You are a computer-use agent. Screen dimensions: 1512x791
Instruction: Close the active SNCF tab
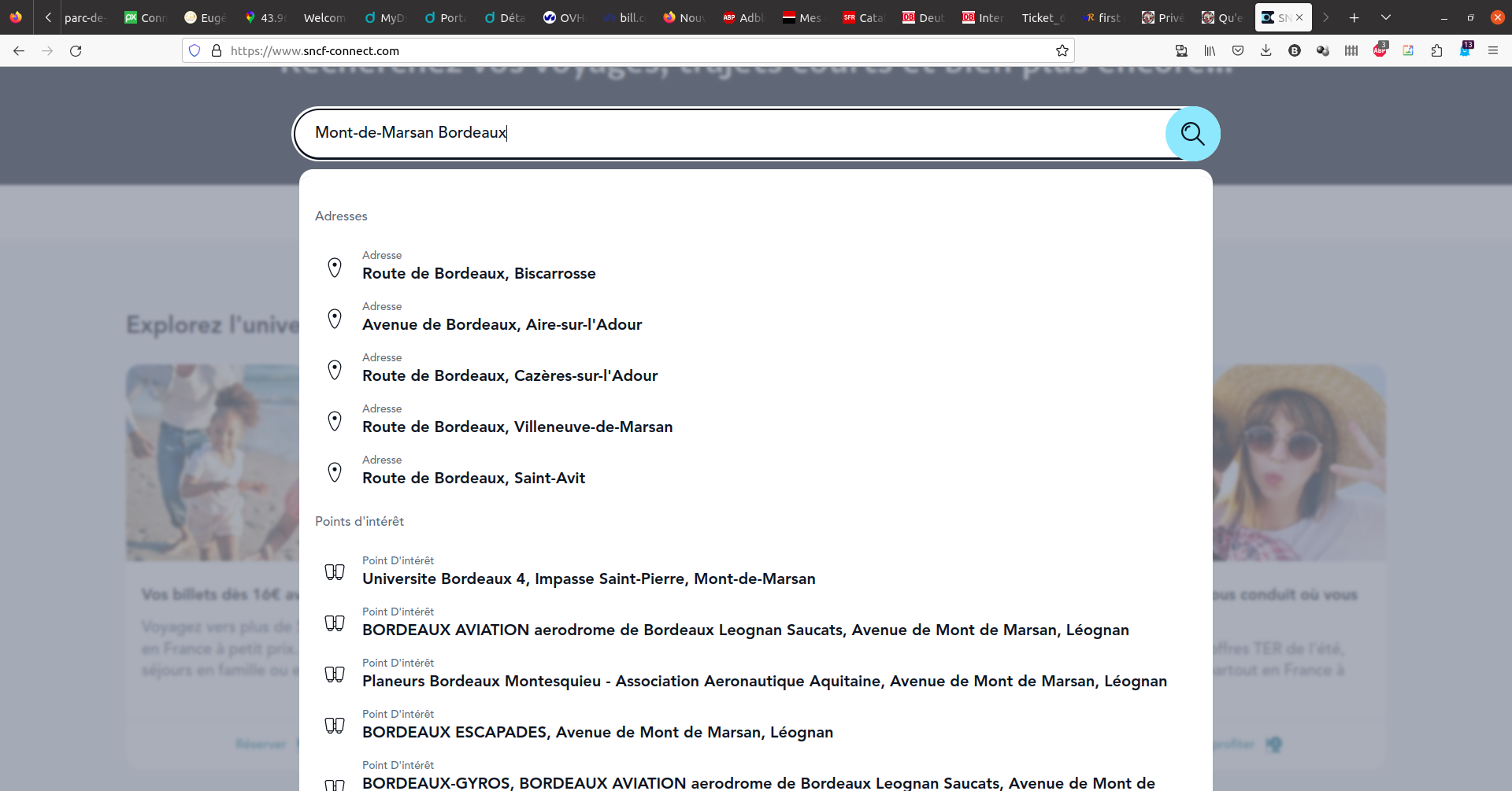point(1299,17)
